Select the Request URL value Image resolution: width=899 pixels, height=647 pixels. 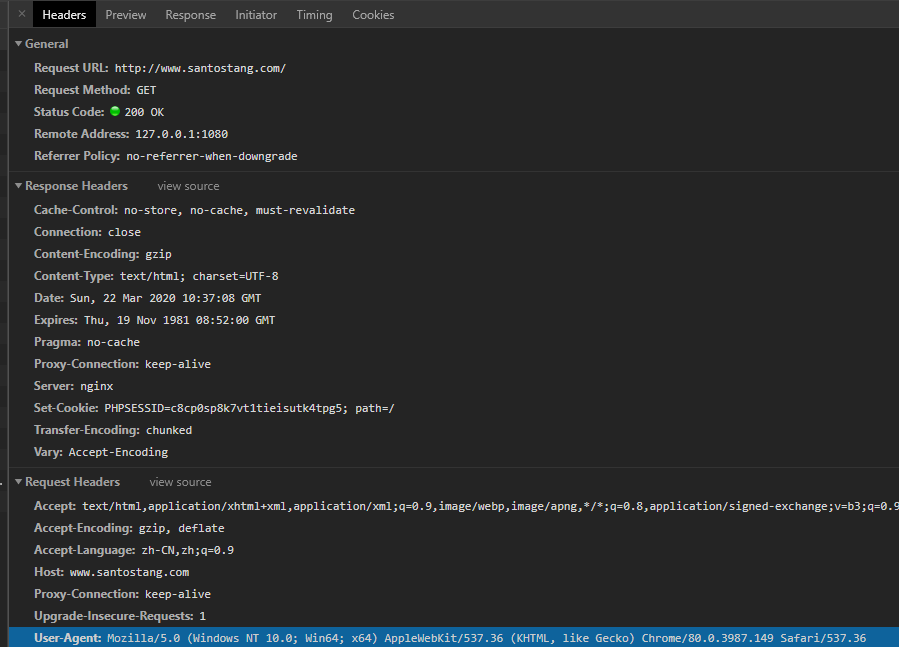click(x=200, y=68)
